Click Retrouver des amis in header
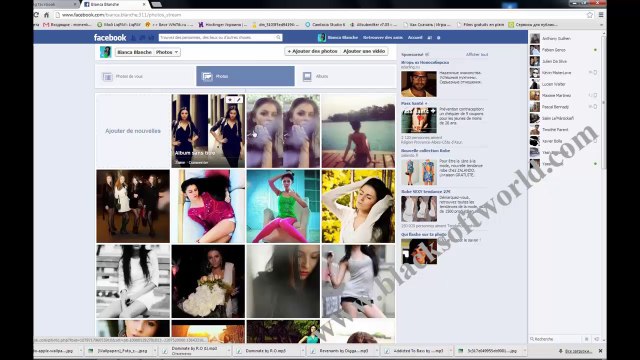640x360 pixels. pos(383,38)
